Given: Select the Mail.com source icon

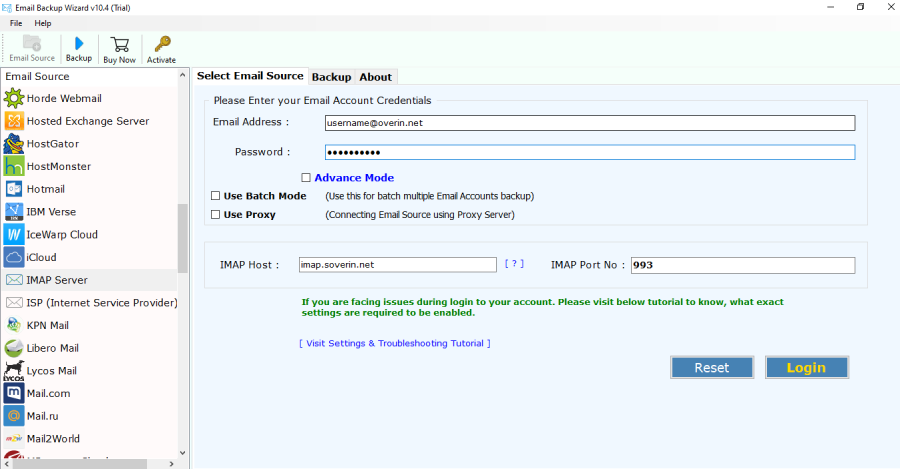Looking at the screenshot, I should click(14, 393).
